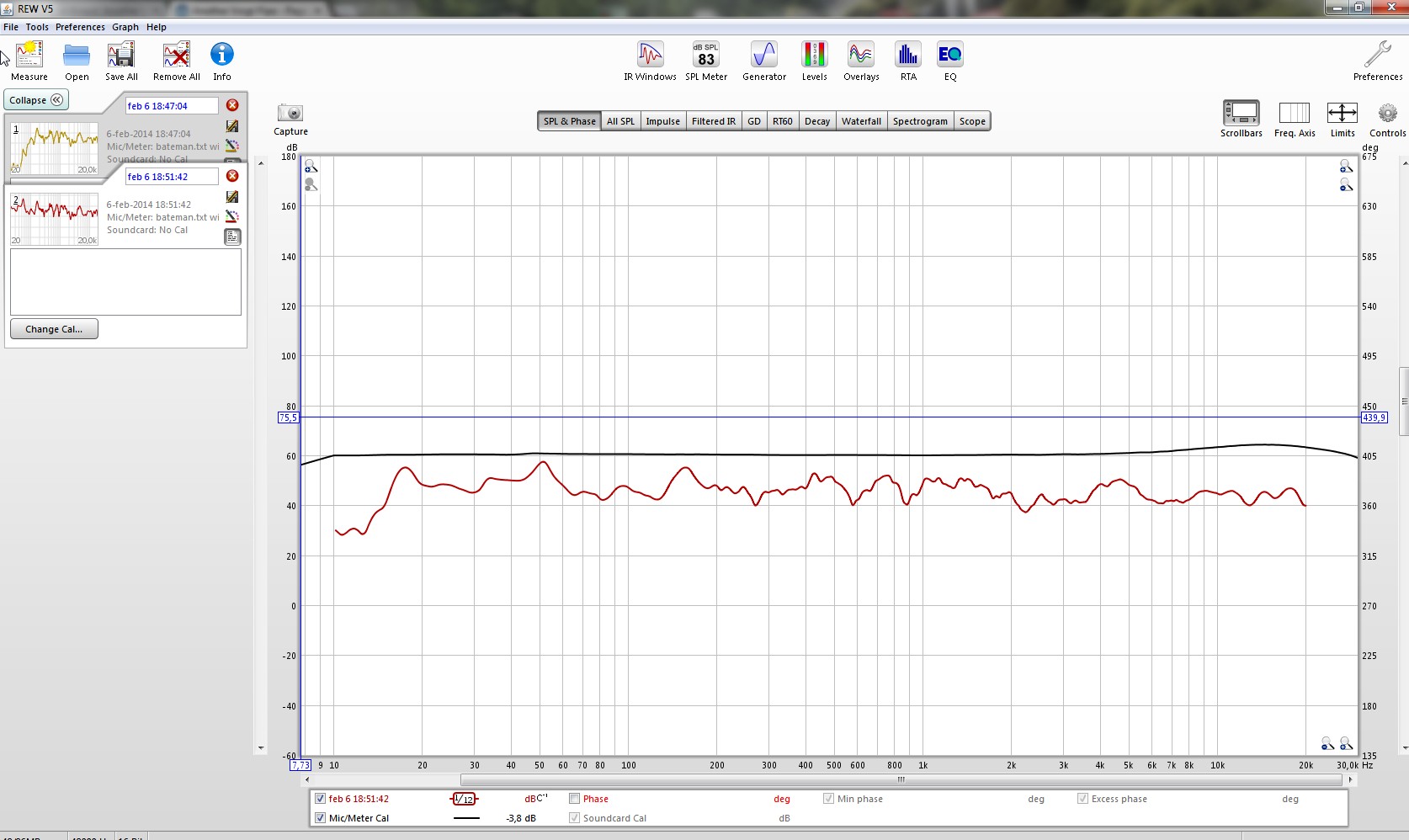
Task: Open the Levels meter tool
Action: [x=814, y=55]
